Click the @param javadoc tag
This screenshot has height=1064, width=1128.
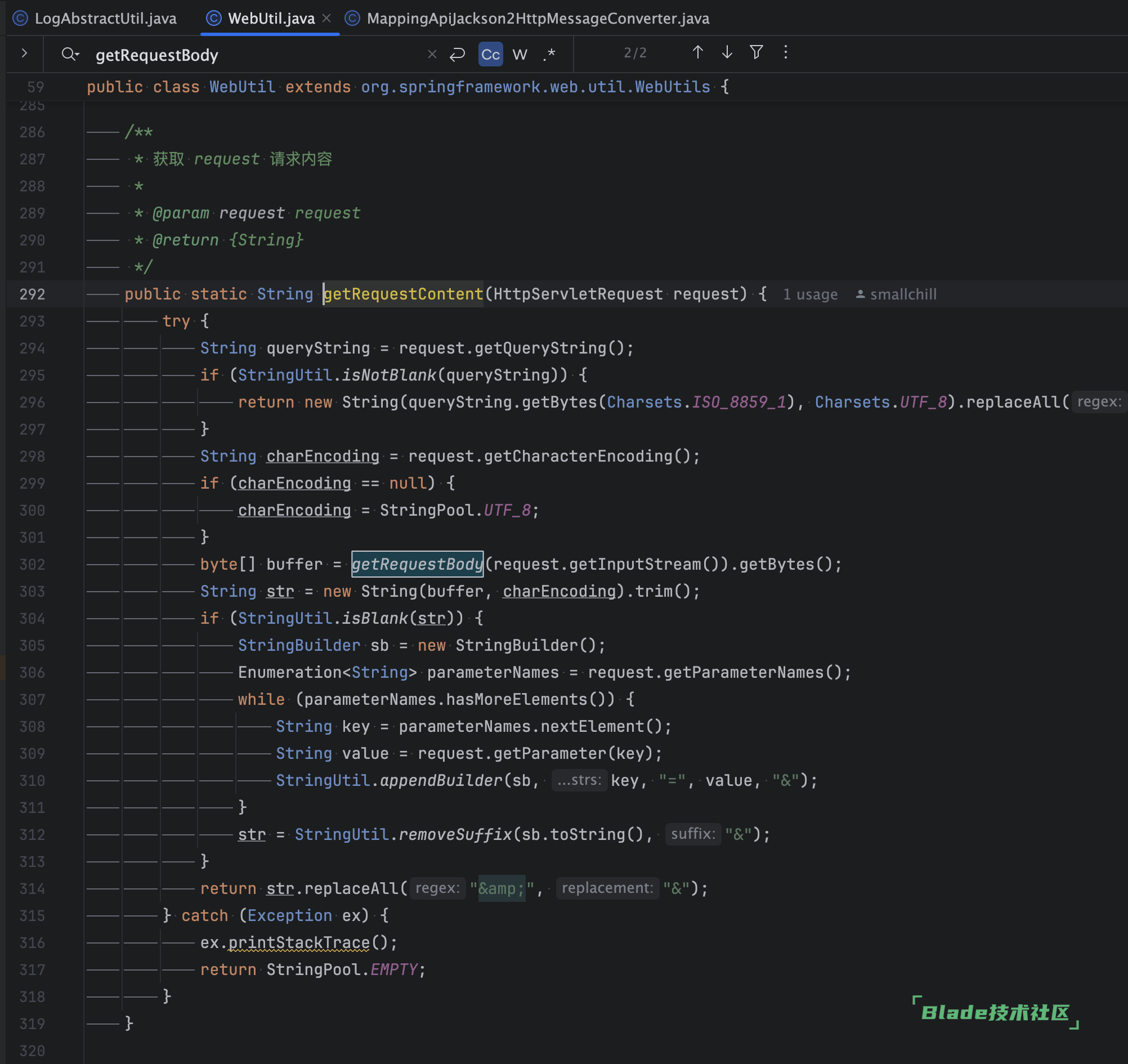181,213
